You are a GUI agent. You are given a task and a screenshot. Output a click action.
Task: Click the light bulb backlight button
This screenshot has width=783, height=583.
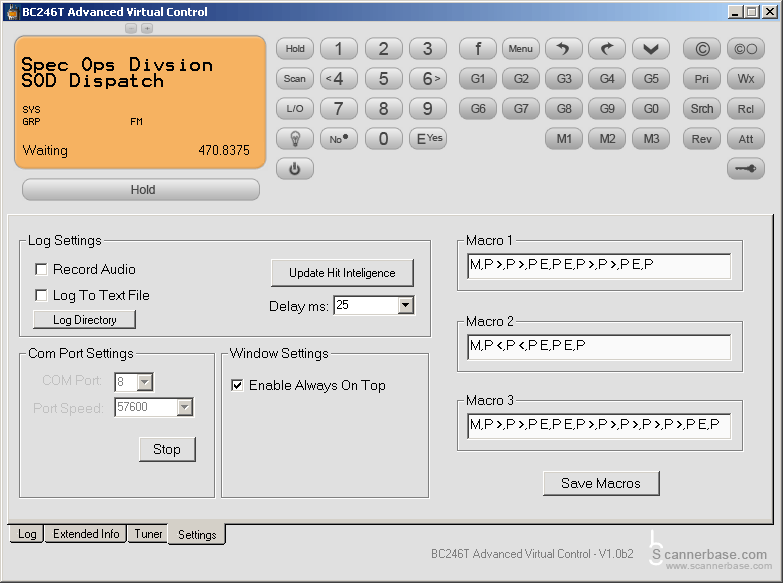(295, 139)
